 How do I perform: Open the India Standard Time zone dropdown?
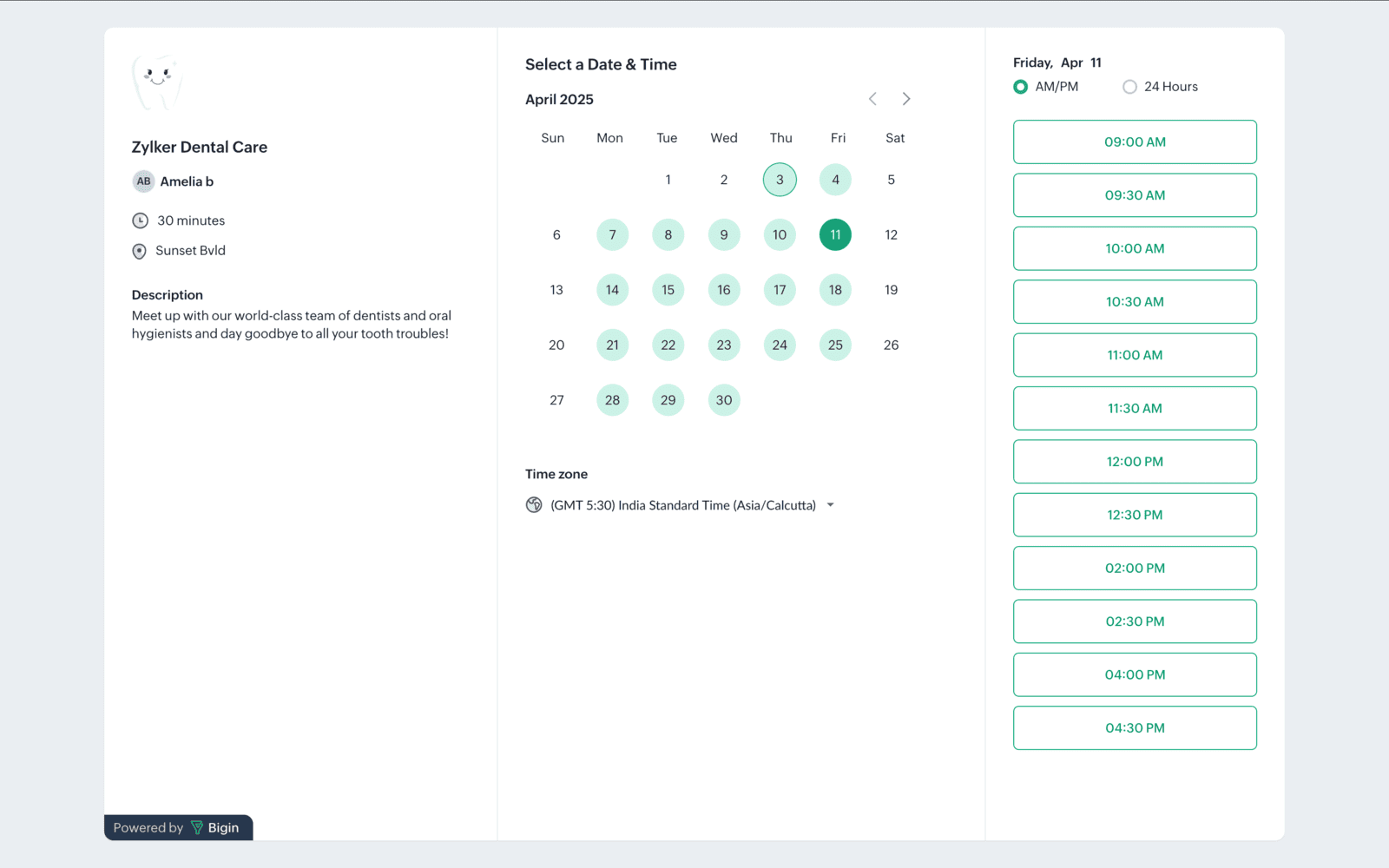click(x=682, y=505)
